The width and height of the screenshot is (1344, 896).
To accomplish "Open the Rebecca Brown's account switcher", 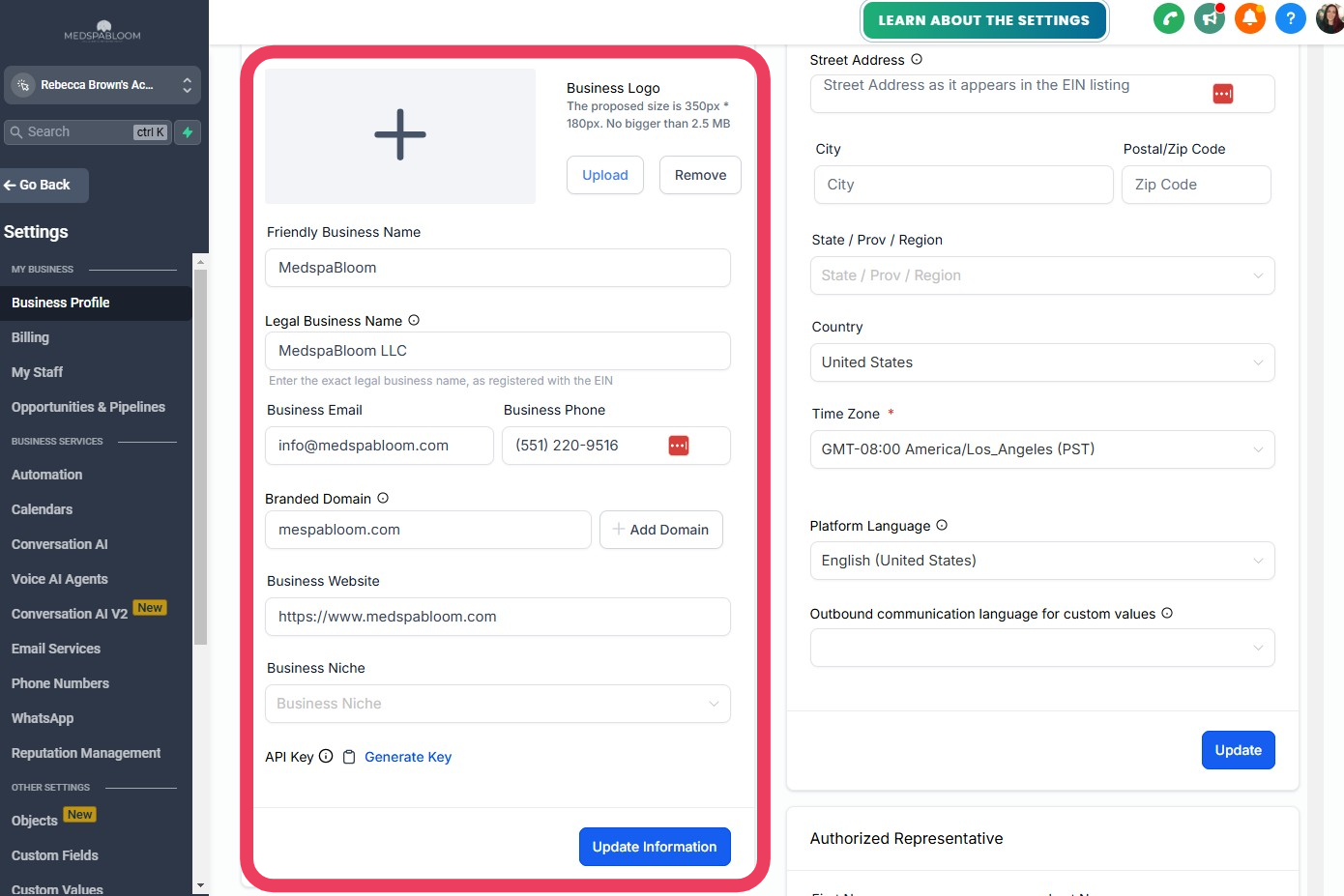I will pyautogui.click(x=102, y=85).
